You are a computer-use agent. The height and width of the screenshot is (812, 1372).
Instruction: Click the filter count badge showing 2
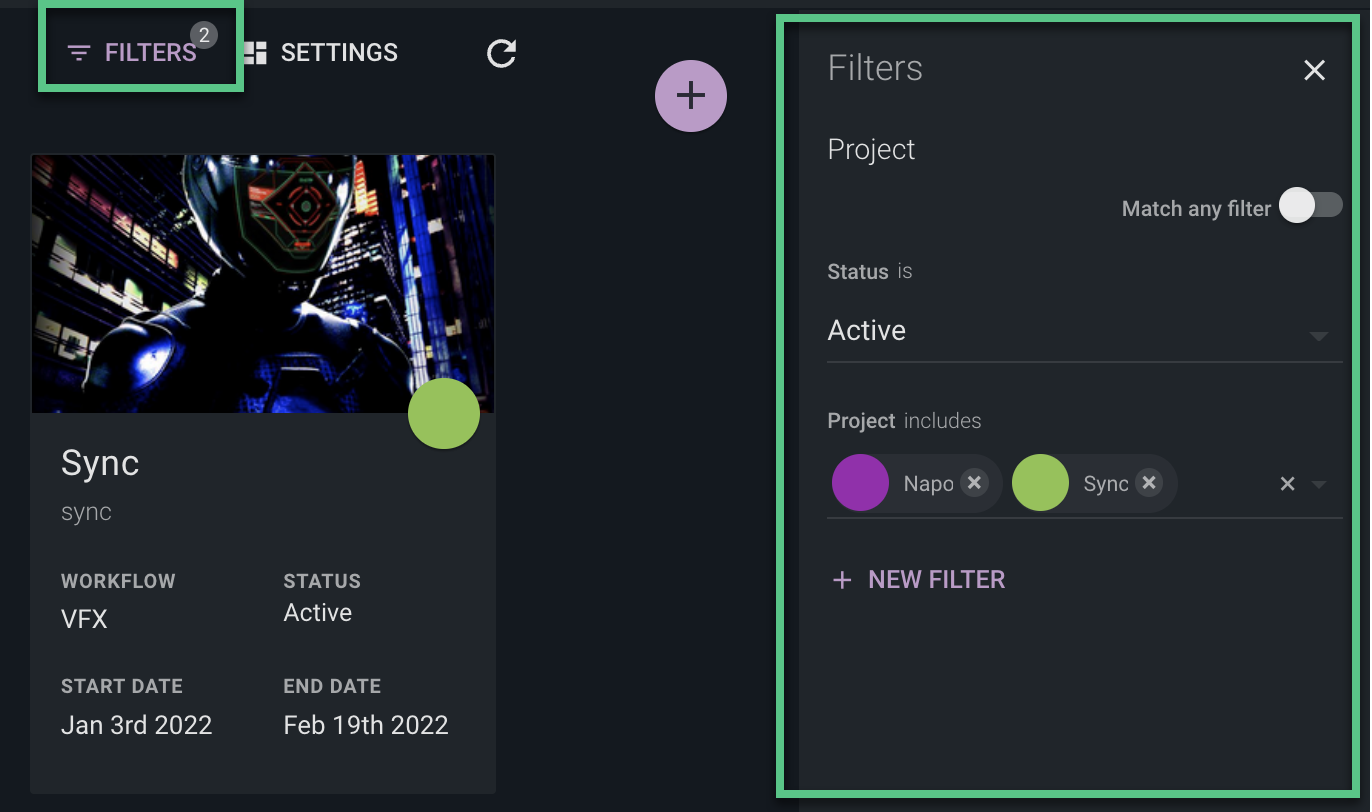point(205,33)
